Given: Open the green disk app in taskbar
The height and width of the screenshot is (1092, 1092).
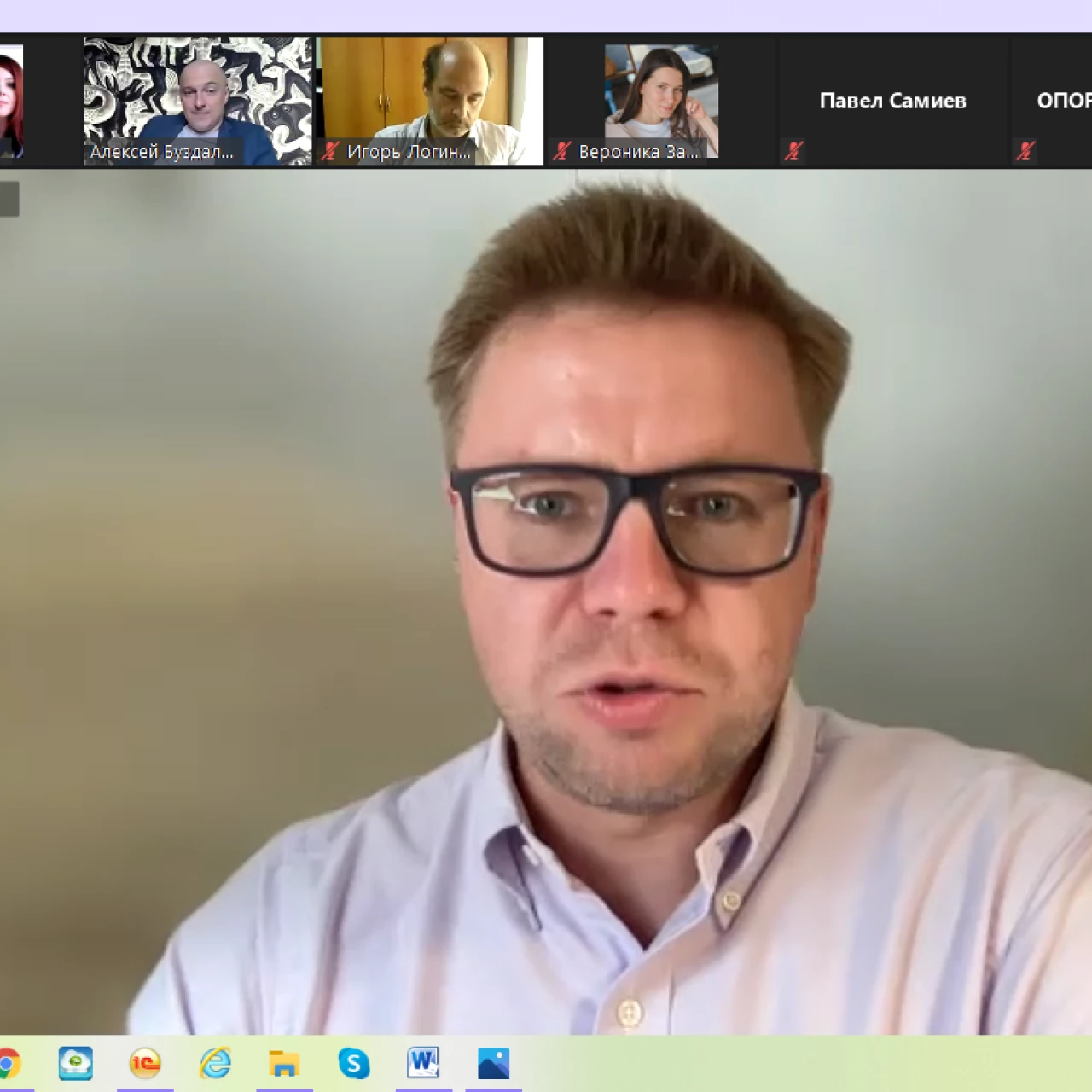Looking at the screenshot, I should tap(75, 1064).
